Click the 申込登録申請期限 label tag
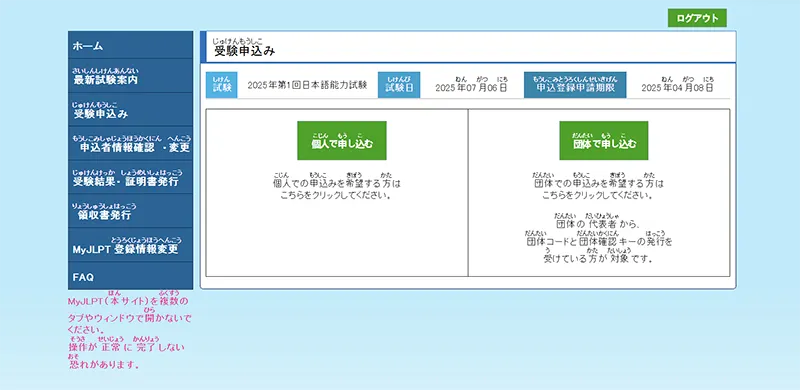Screen dimensions: 800x390 coord(575,85)
